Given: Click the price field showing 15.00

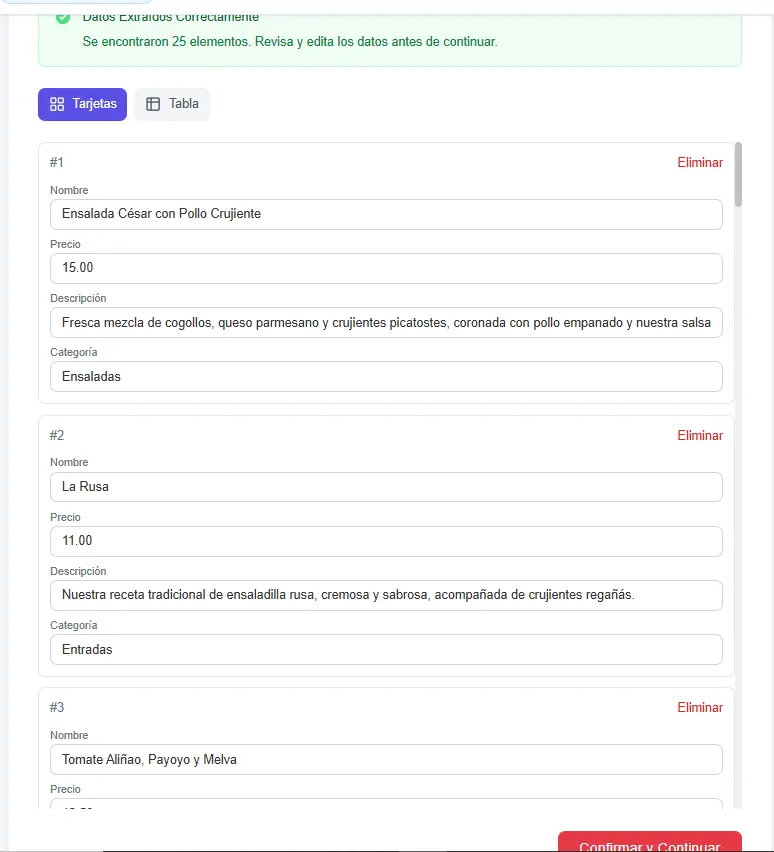Looking at the screenshot, I should point(386,268).
